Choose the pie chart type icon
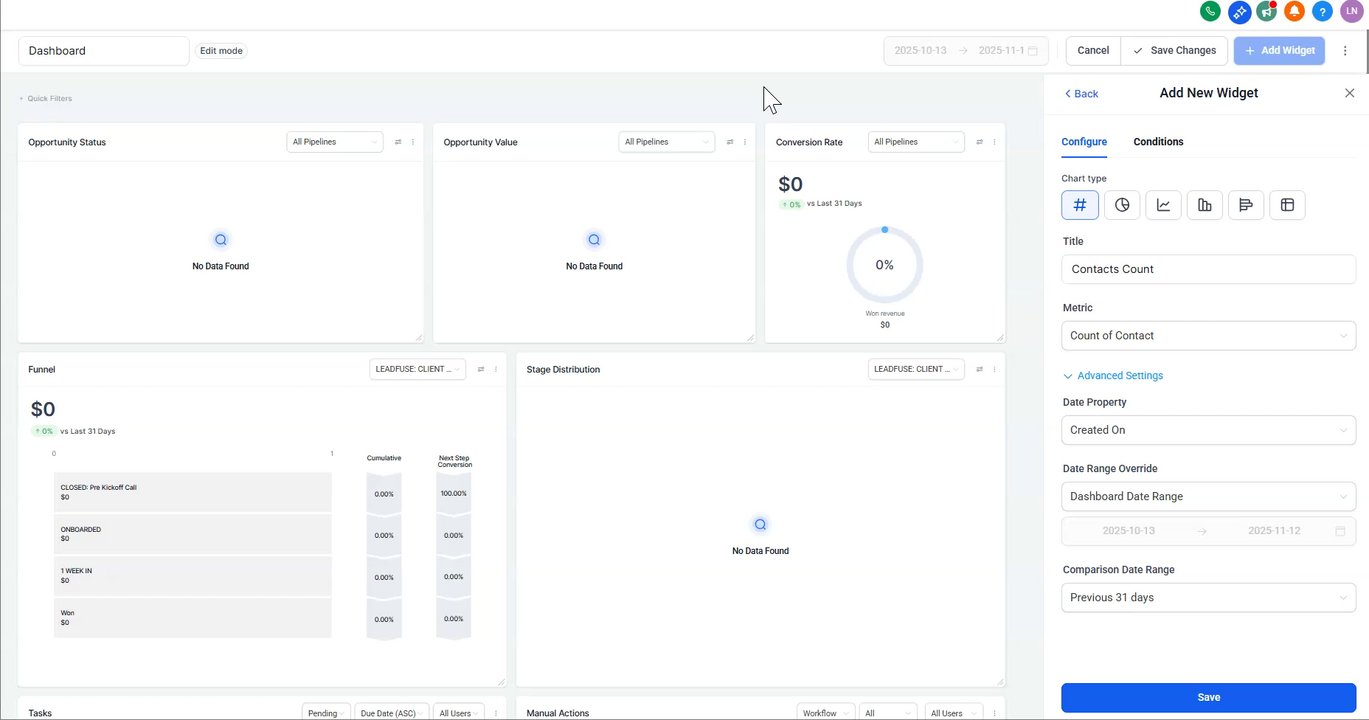This screenshot has height=720, width=1369. tap(1122, 205)
